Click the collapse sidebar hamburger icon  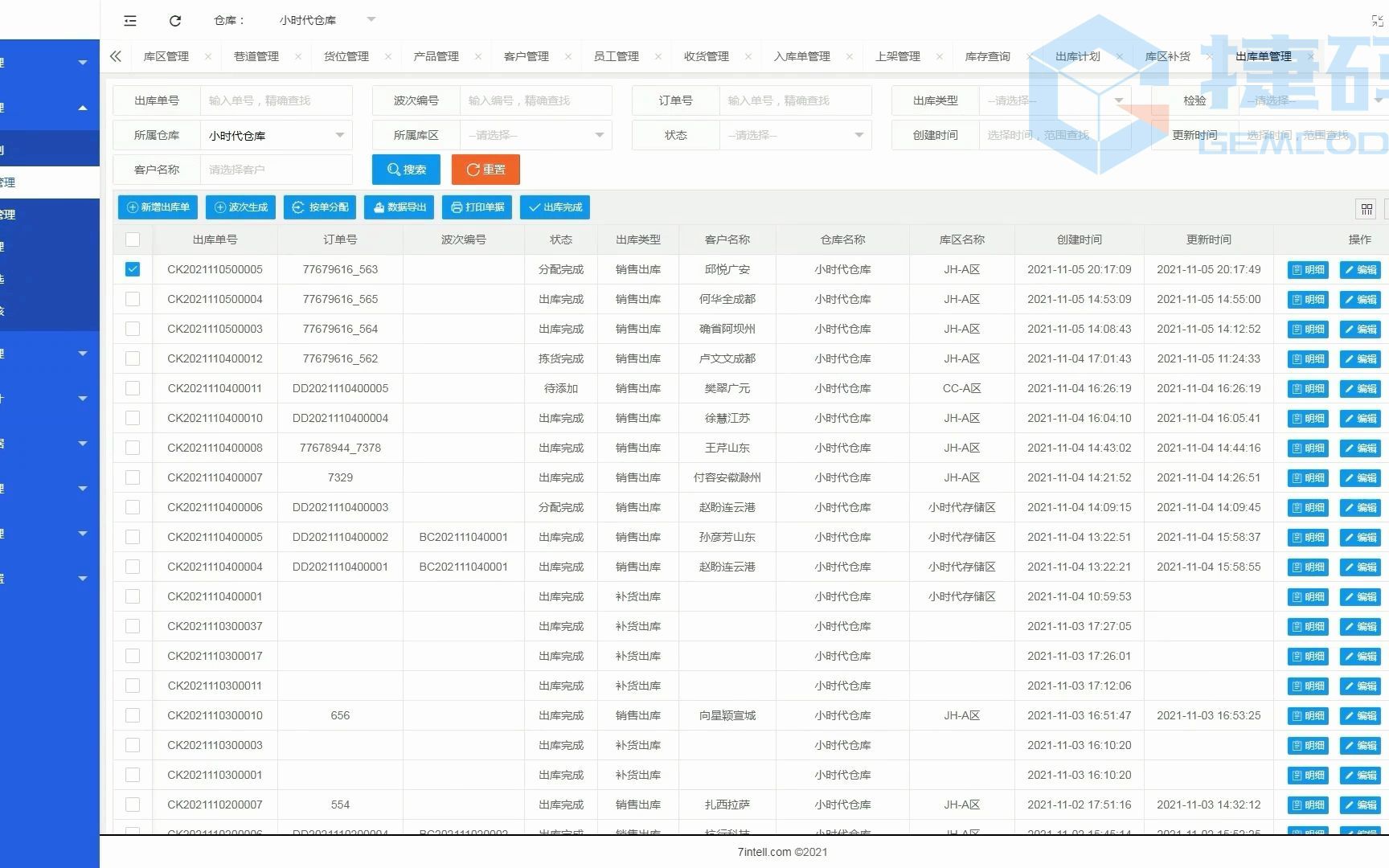coord(129,20)
